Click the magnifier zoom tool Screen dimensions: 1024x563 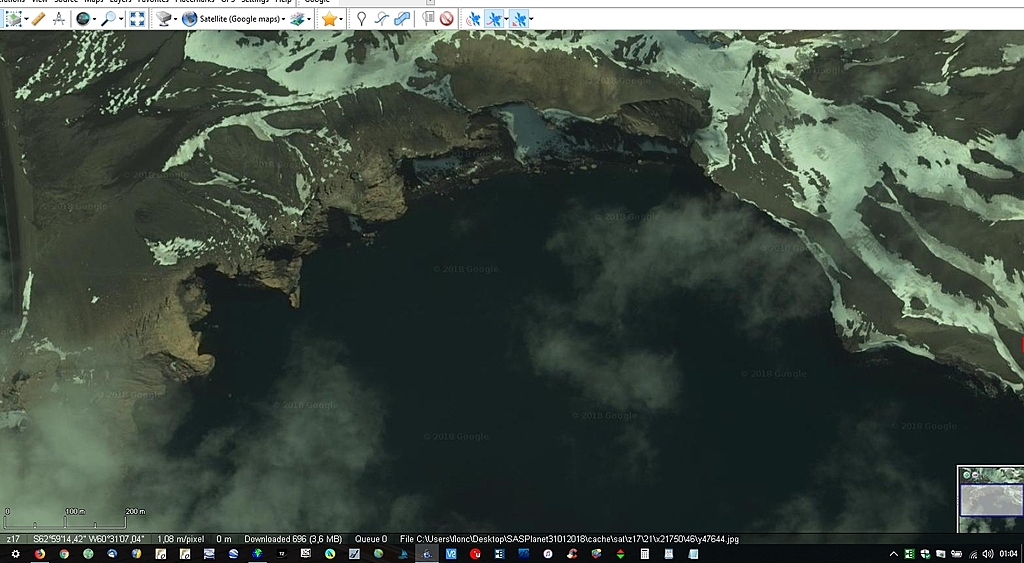108,19
